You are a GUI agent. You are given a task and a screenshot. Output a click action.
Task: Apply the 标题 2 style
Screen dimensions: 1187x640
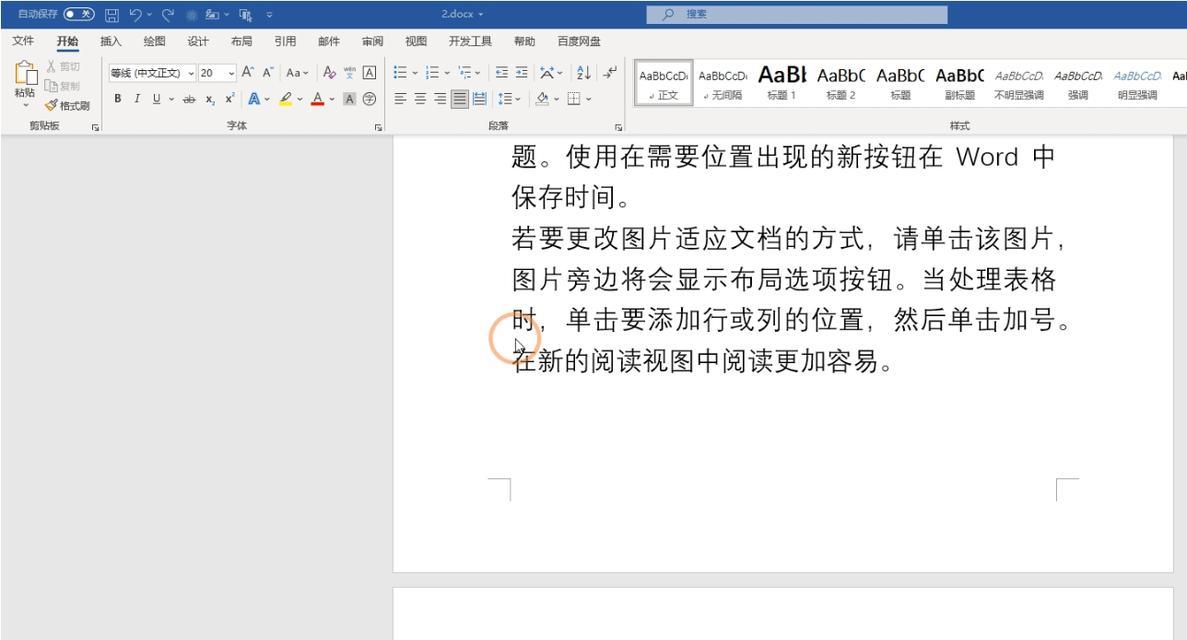click(x=840, y=83)
